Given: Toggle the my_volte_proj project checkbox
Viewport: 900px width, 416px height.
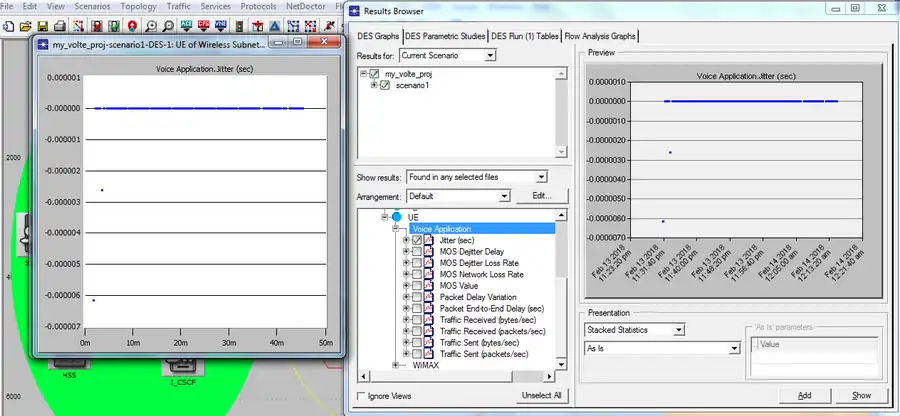Looking at the screenshot, I should pyautogui.click(x=374, y=74).
